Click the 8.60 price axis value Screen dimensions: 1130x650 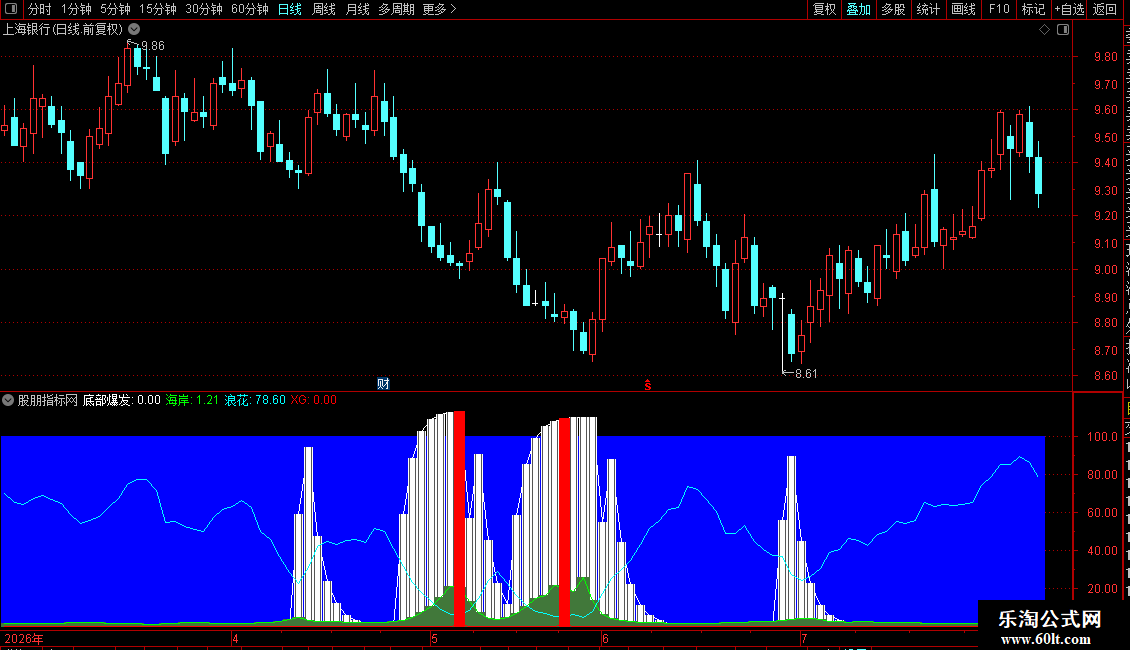click(1105, 375)
